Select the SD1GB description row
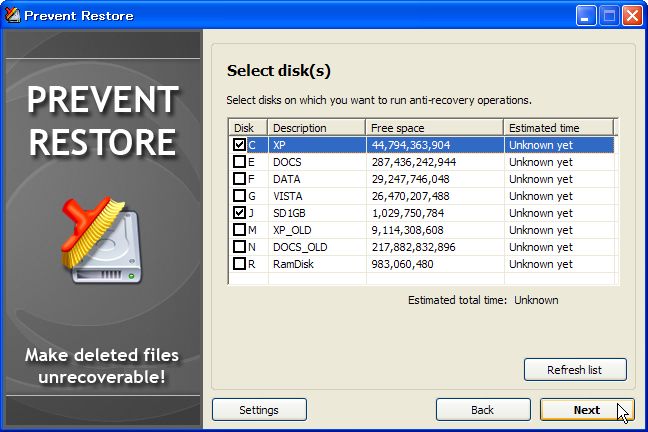Image resolution: width=648 pixels, height=432 pixels. (x=317, y=213)
